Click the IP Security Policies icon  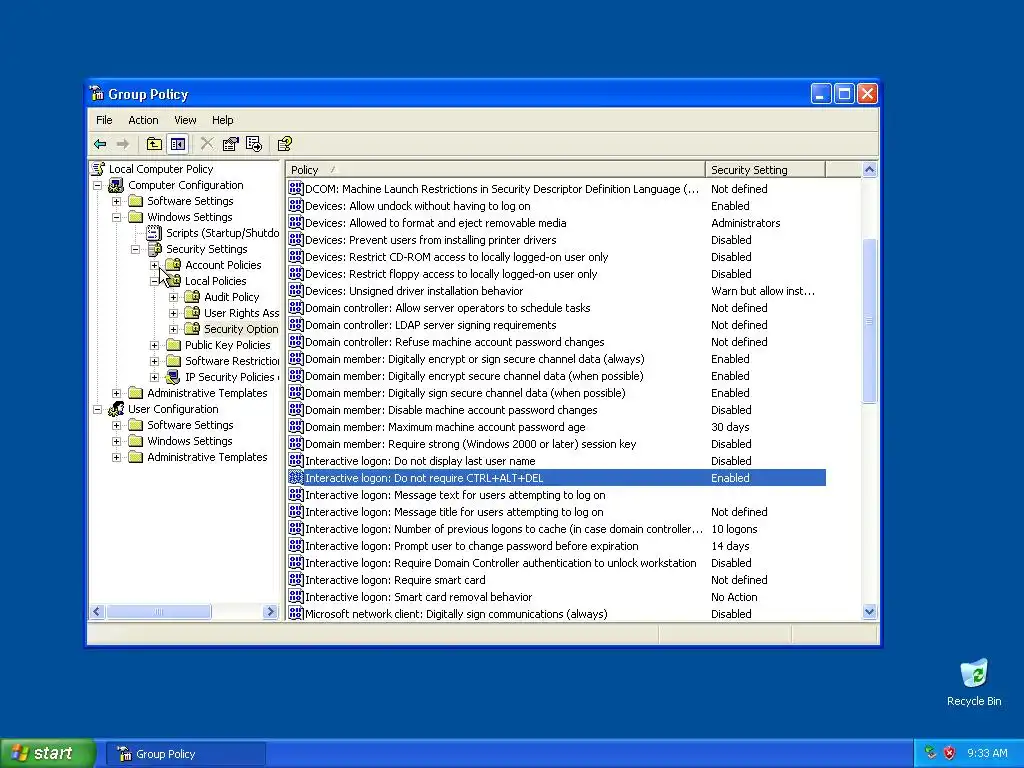[x=173, y=377]
